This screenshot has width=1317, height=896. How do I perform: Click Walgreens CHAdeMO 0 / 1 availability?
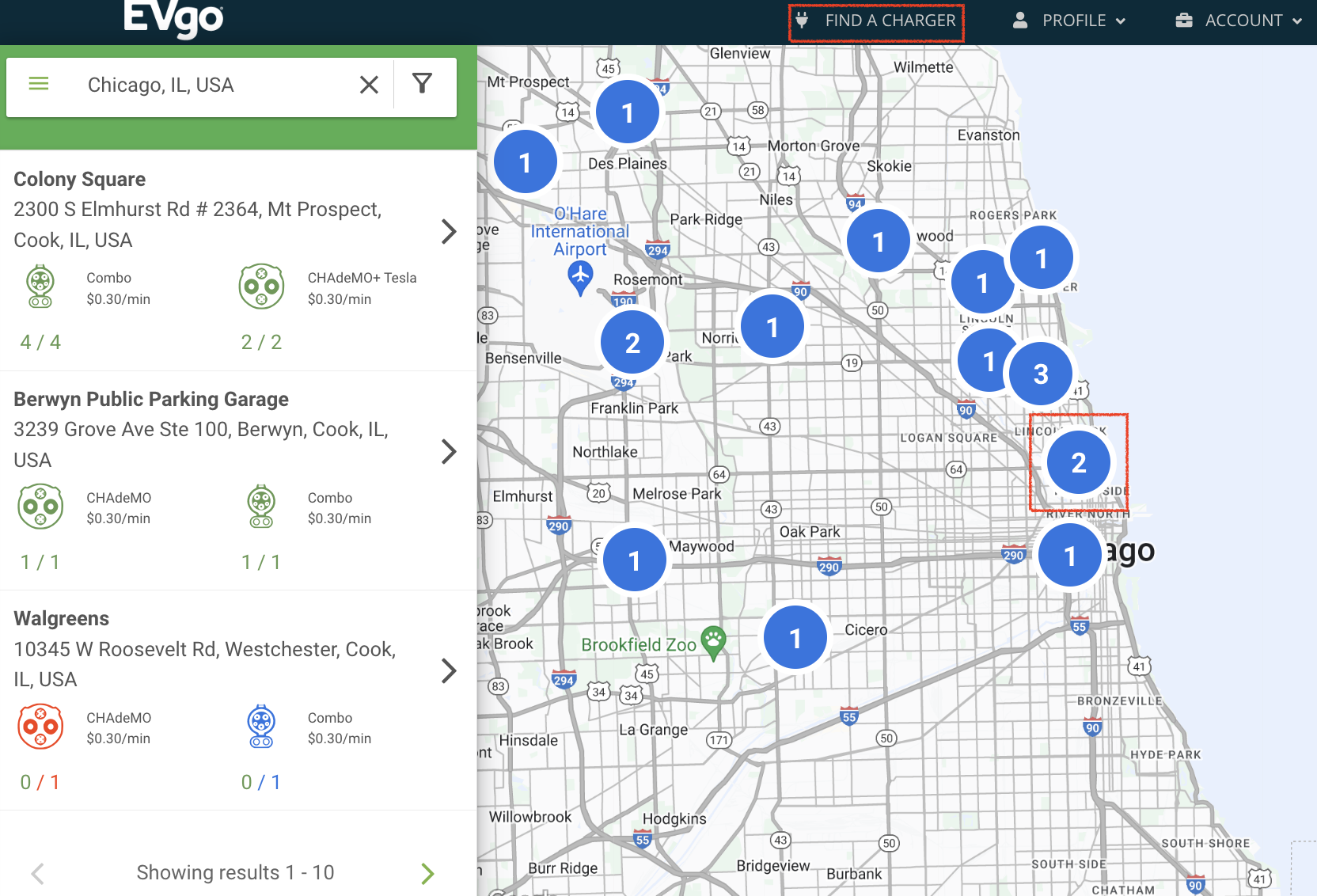pos(40,782)
